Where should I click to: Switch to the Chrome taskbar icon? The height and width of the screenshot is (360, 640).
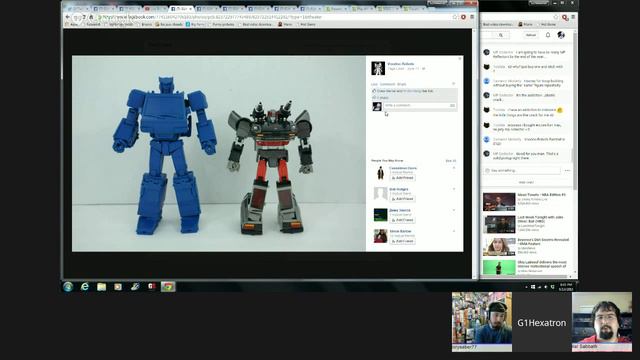pyautogui.click(x=168, y=287)
